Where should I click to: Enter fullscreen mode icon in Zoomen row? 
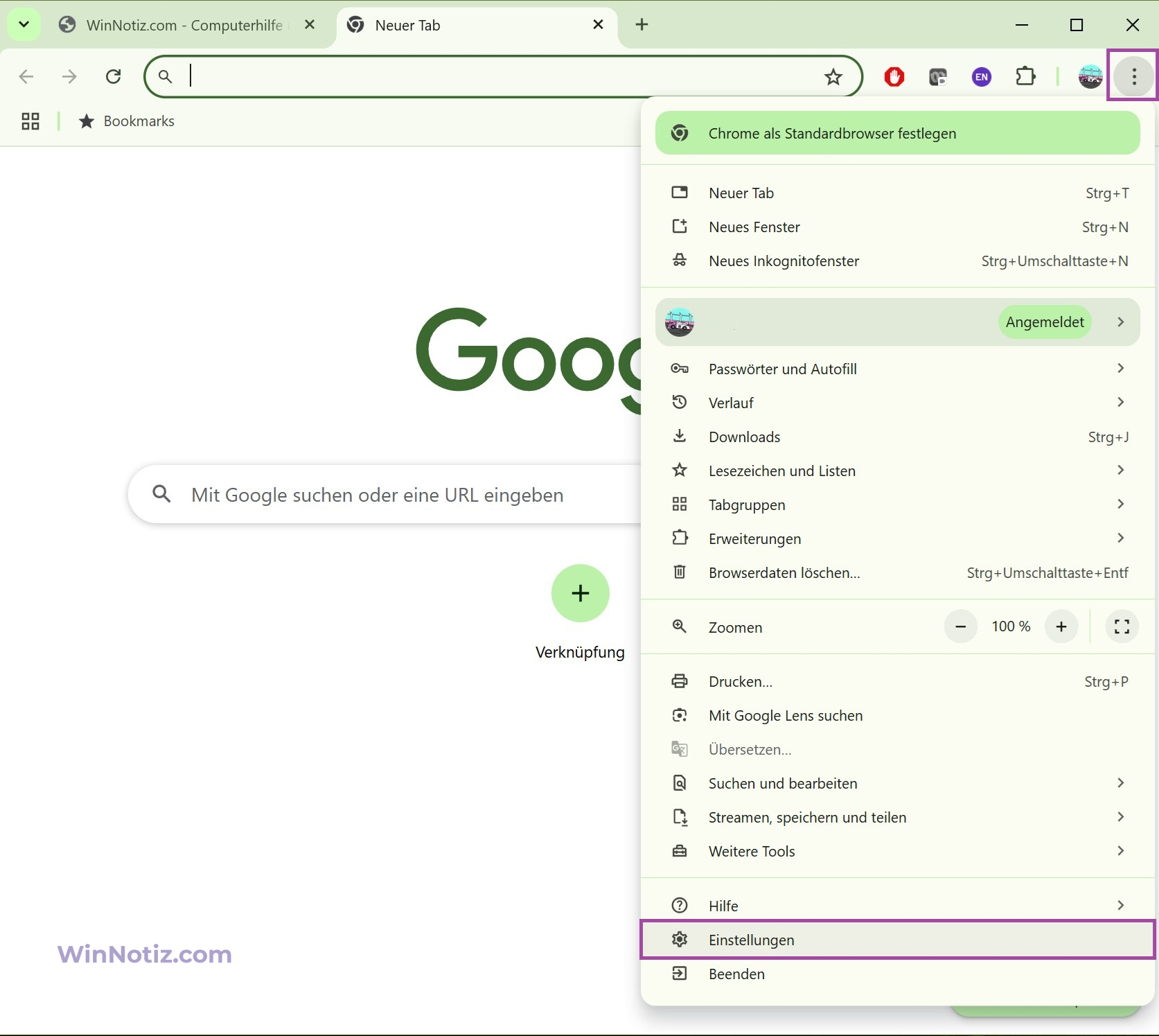pyautogui.click(x=1122, y=626)
